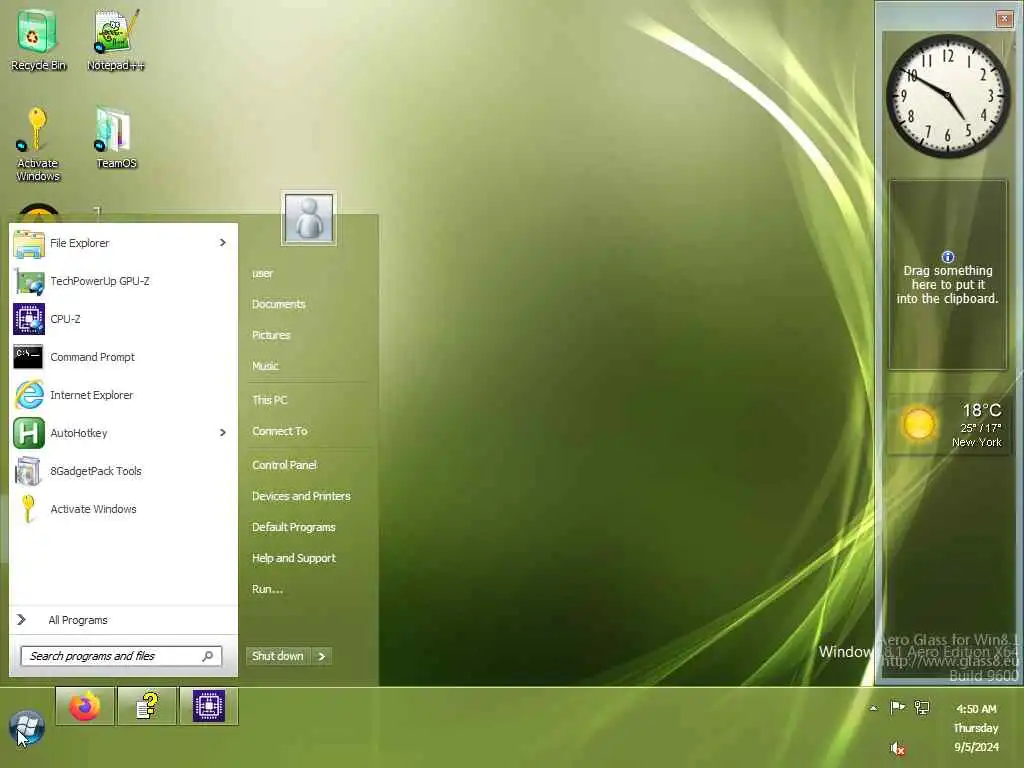Click the Internet Explorer icon
This screenshot has width=1024, height=768.
[29, 395]
